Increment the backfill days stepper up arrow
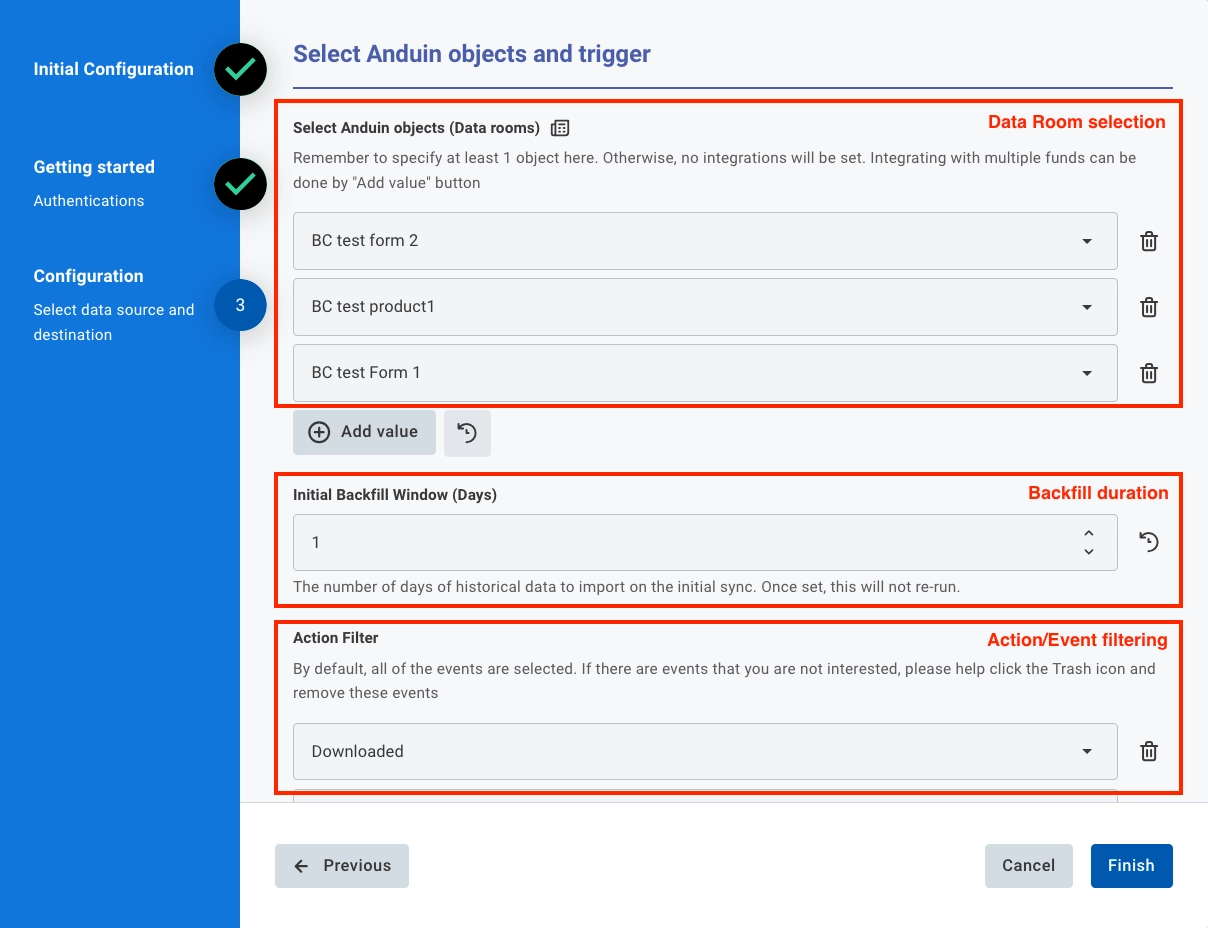The height and width of the screenshot is (928, 1208). [x=1089, y=533]
